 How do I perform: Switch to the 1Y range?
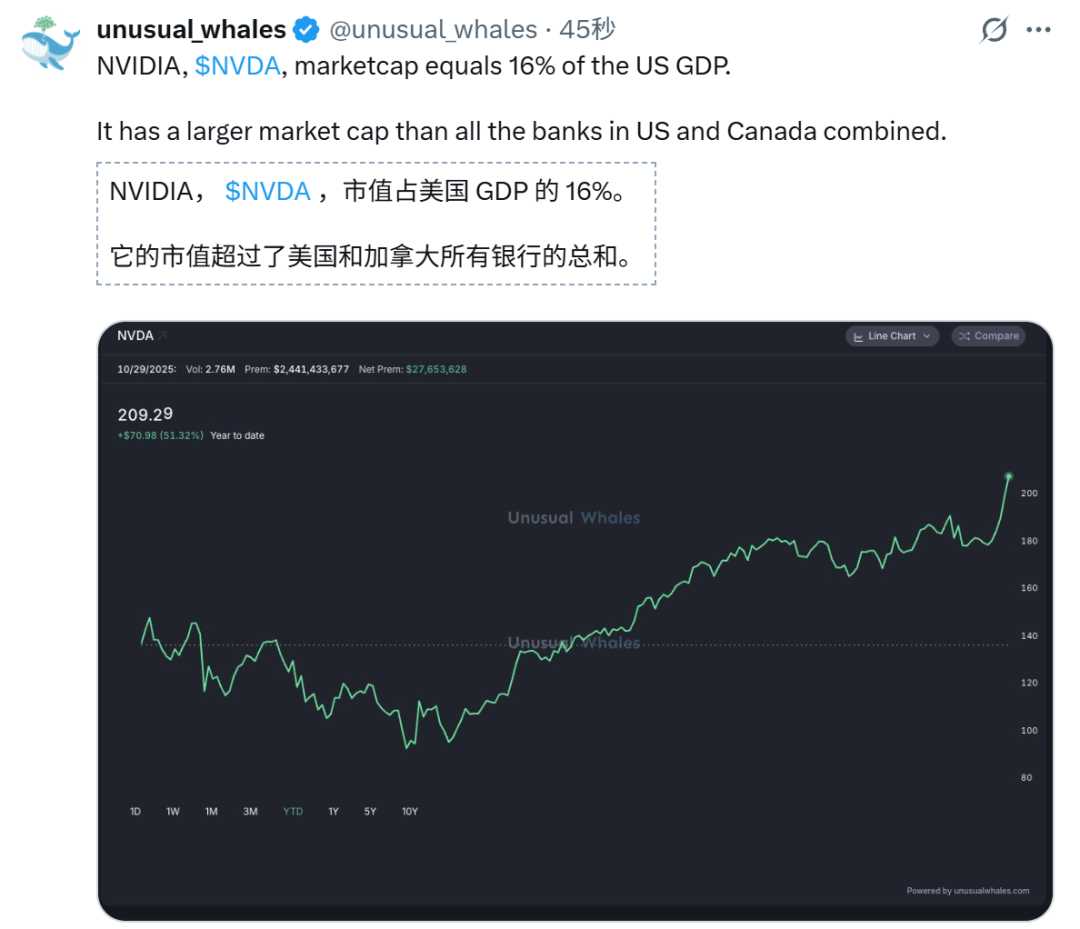333,811
